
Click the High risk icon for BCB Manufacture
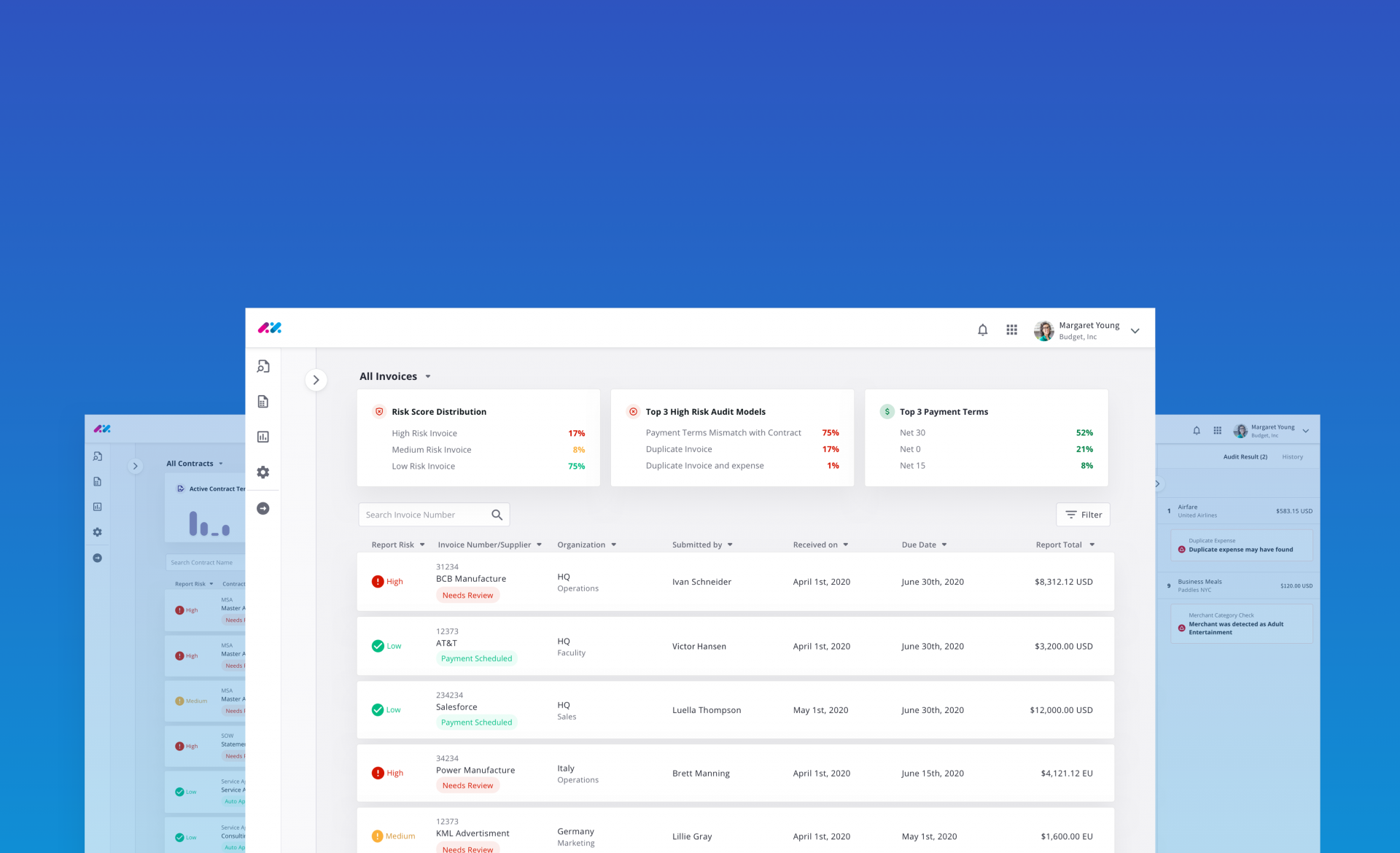(x=378, y=582)
